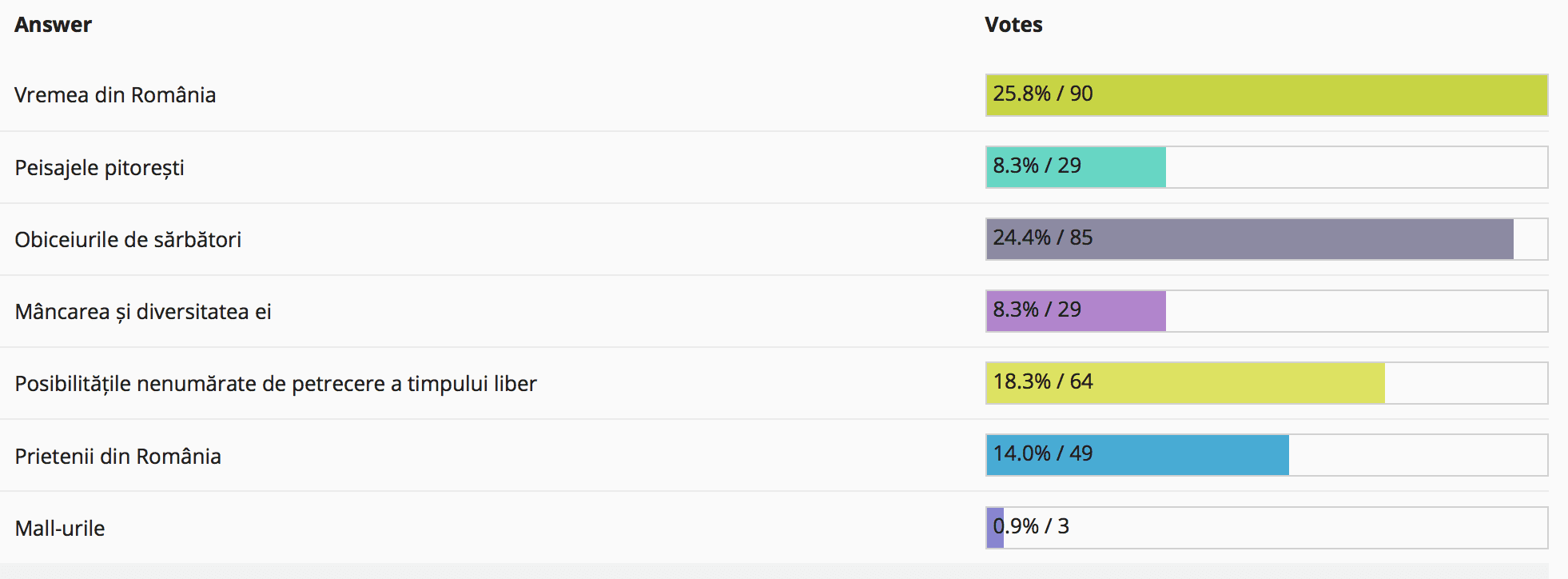The image size is (1568, 579).
Task: Select the Mall-urile answer
Action: point(60,529)
